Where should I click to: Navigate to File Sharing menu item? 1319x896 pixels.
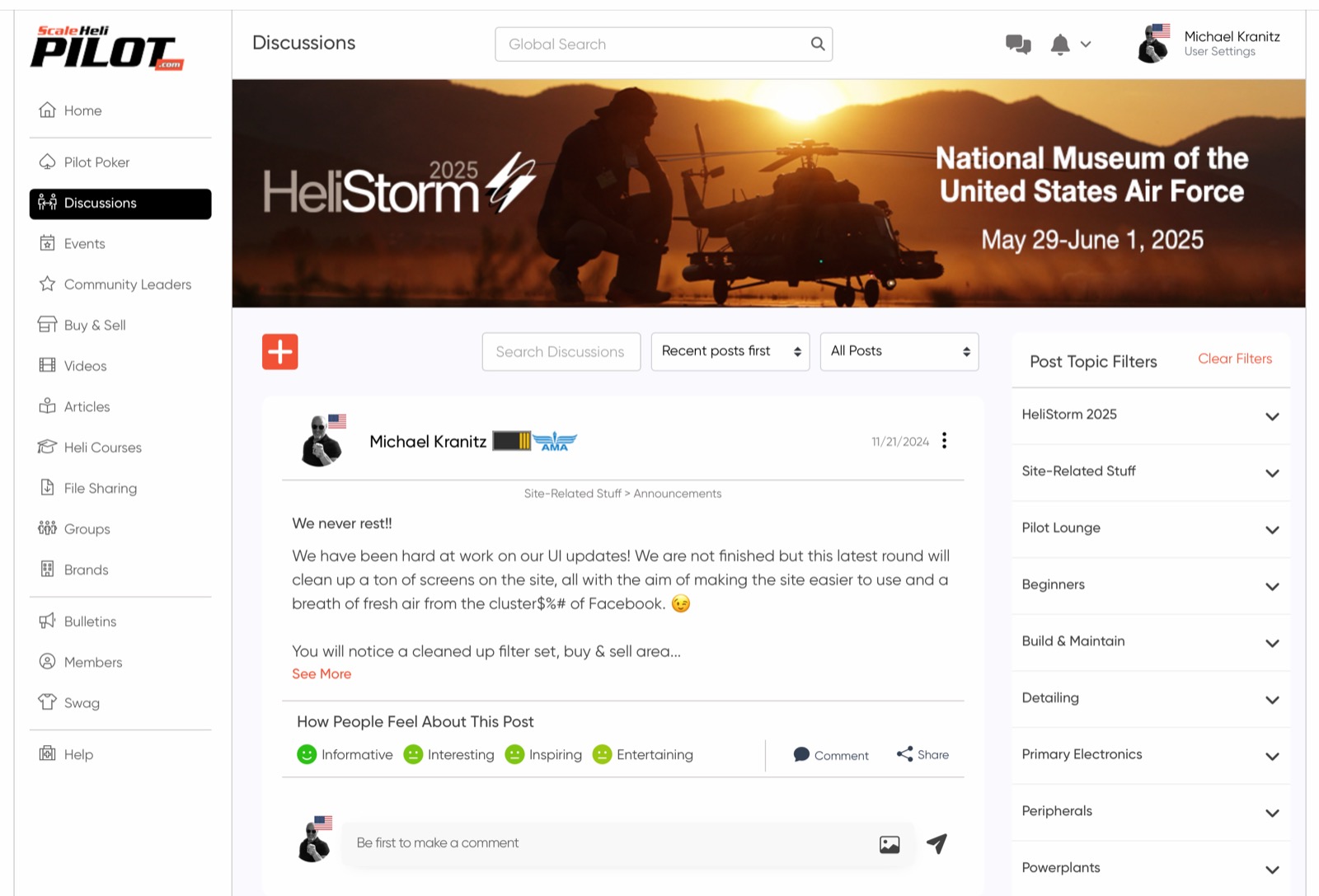click(x=120, y=488)
